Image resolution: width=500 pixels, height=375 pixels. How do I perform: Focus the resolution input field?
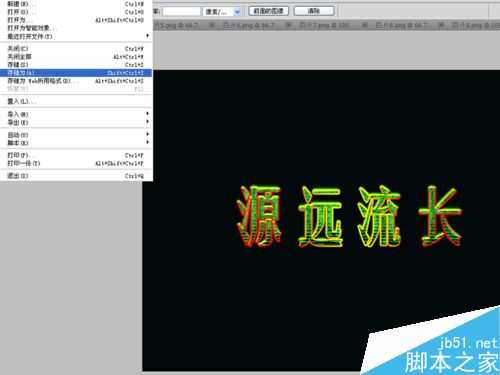[181, 12]
